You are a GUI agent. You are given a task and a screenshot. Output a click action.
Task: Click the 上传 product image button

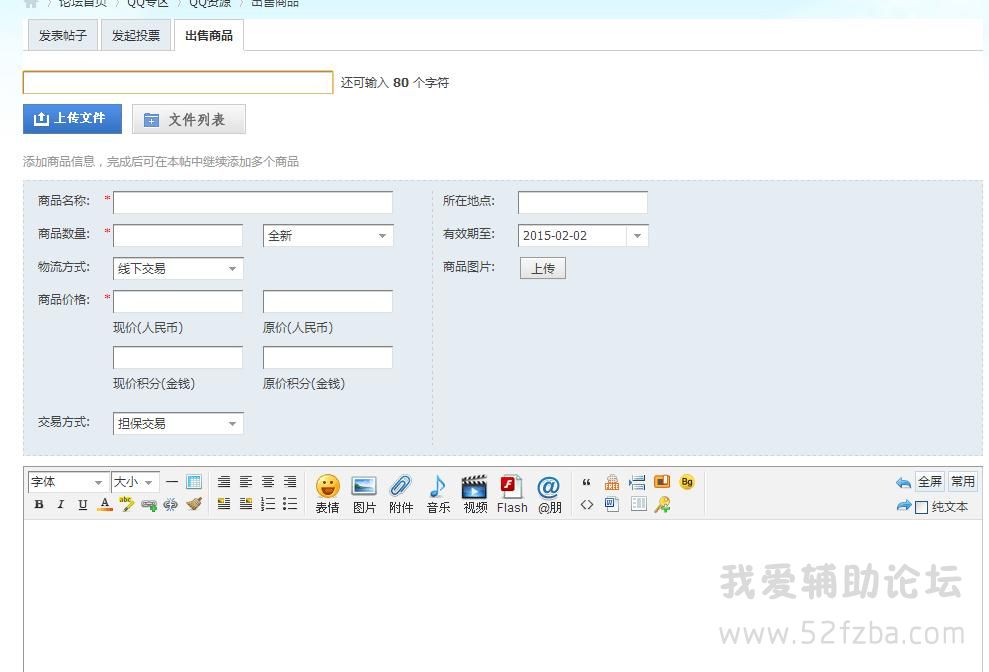pyautogui.click(x=542, y=268)
